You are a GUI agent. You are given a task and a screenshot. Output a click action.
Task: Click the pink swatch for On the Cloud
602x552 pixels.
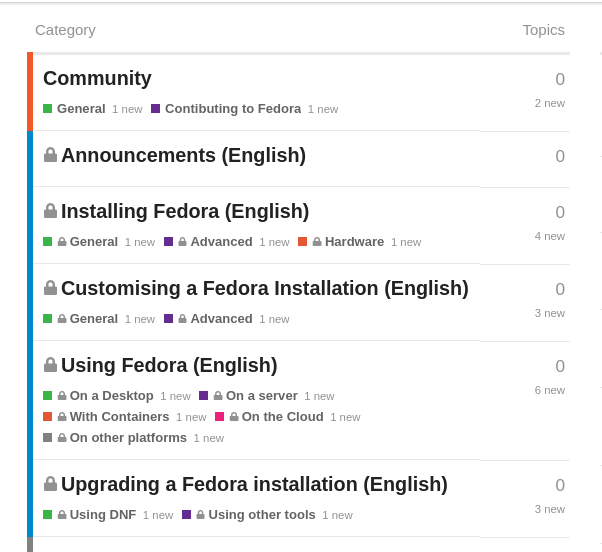pos(219,416)
